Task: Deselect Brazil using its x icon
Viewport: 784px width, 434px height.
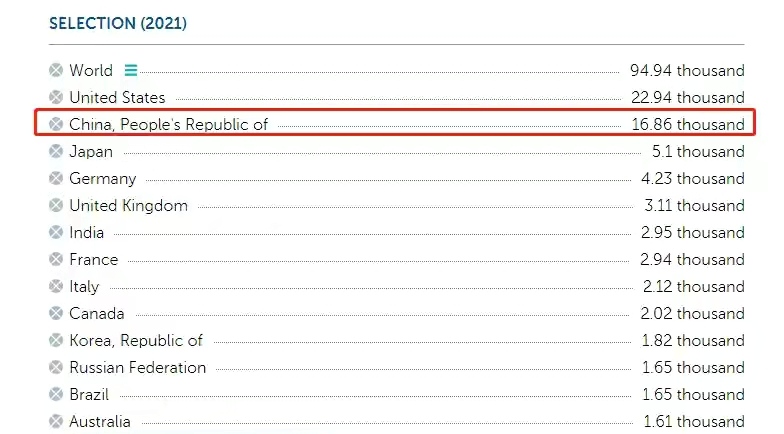Action: click(56, 395)
